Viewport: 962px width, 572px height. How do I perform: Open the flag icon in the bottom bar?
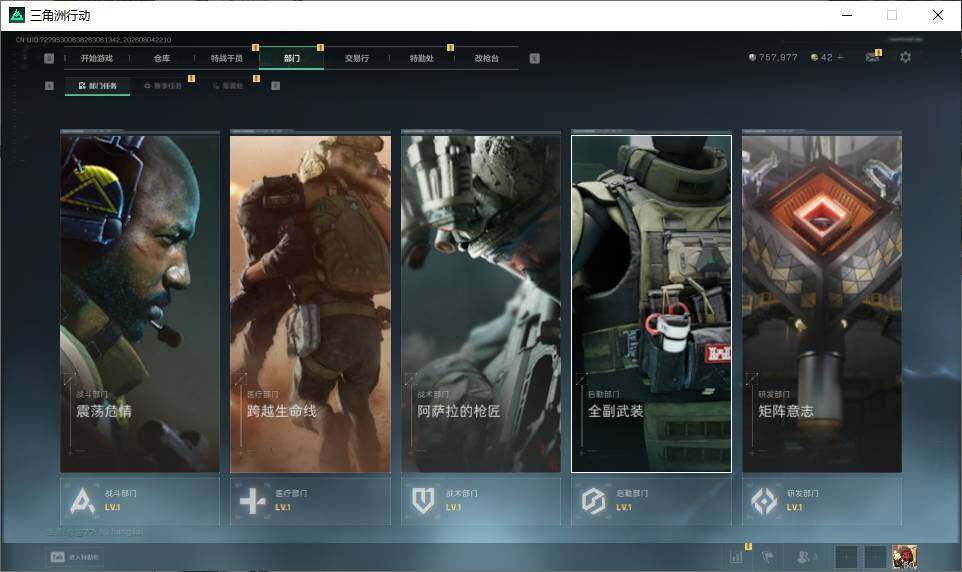point(768,557)
